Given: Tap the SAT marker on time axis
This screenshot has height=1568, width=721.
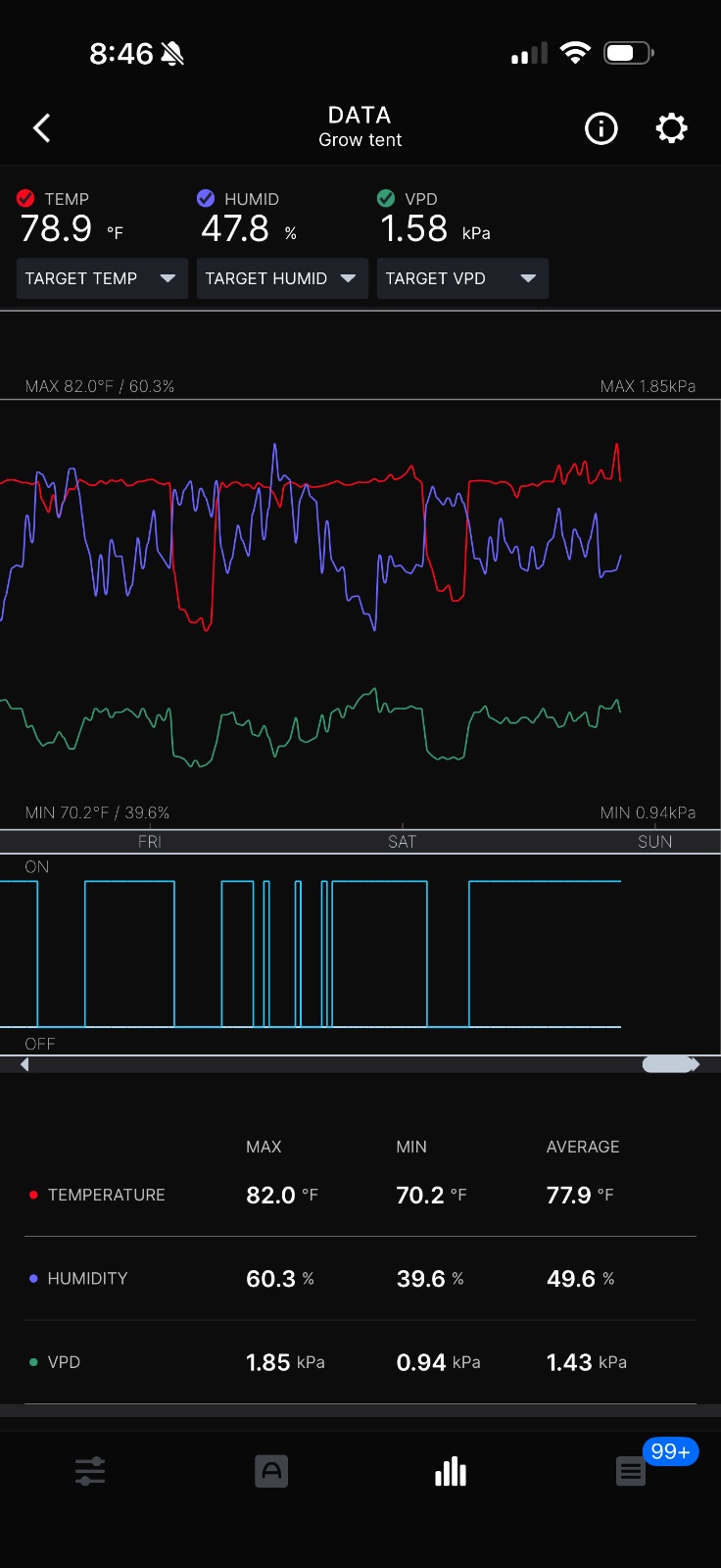Looking at the screenshot, I should (x=402, y=842).
